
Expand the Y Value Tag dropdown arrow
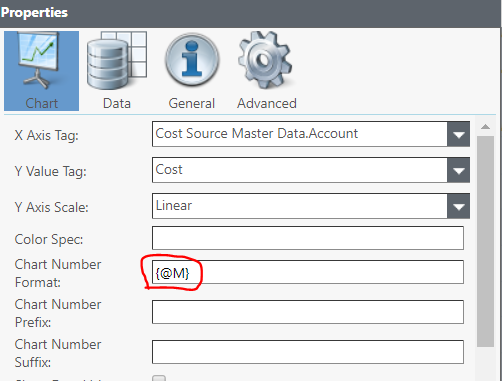pos(459,170)
